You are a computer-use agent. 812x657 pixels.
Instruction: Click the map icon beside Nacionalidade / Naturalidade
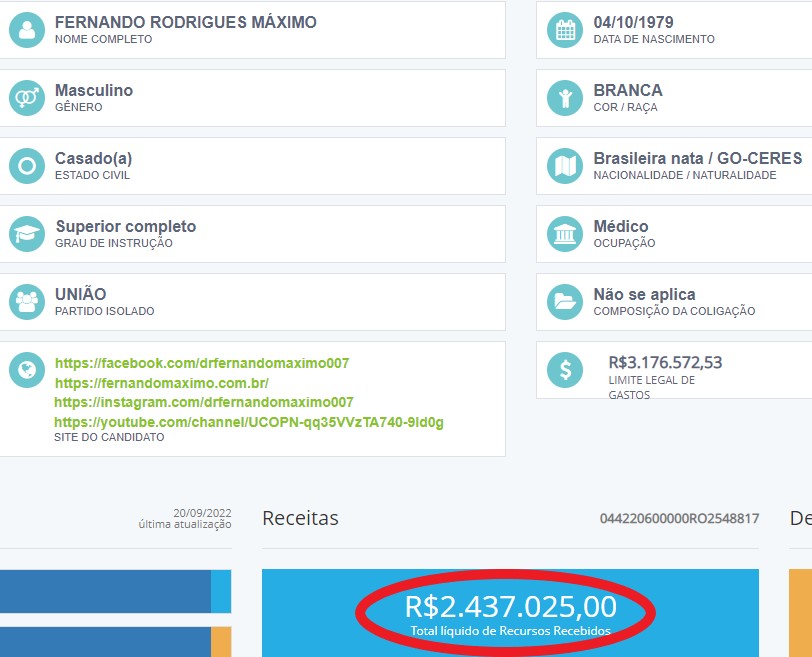tap(565, 166)
